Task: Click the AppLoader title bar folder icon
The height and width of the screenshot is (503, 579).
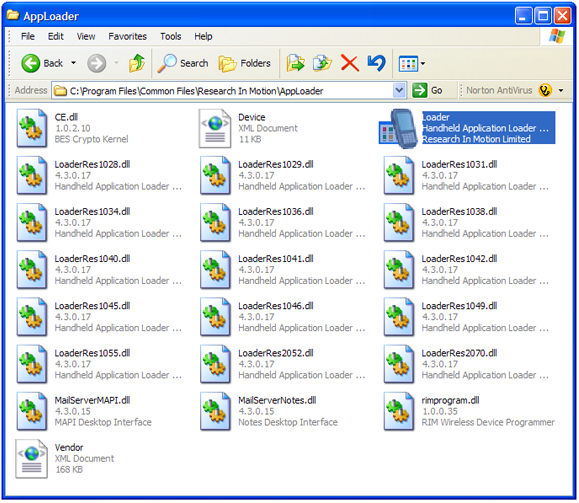Action: pos(13,16)
